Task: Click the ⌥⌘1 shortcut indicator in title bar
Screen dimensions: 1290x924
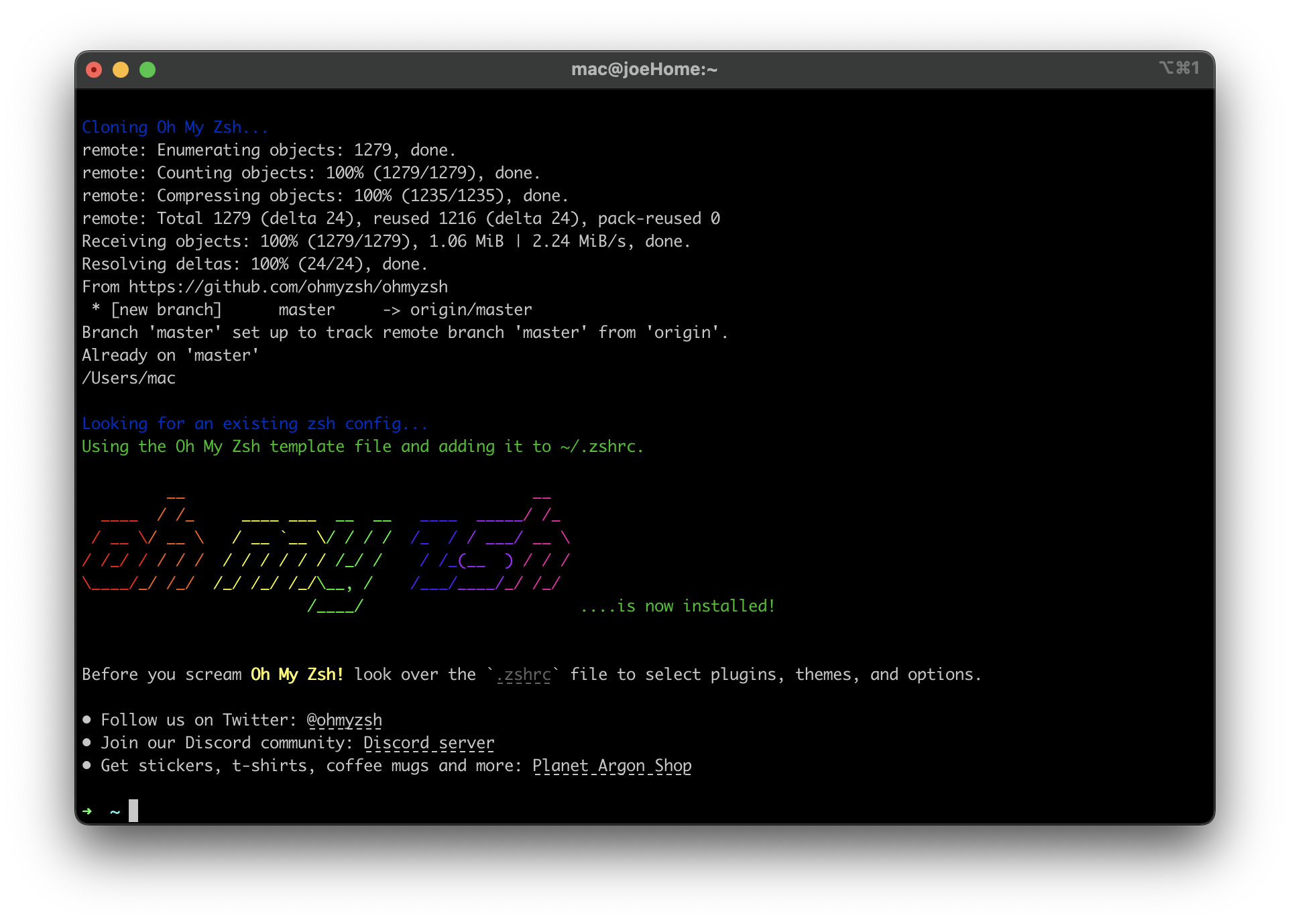Action: pyautogui.click(x=1179, y=68)
